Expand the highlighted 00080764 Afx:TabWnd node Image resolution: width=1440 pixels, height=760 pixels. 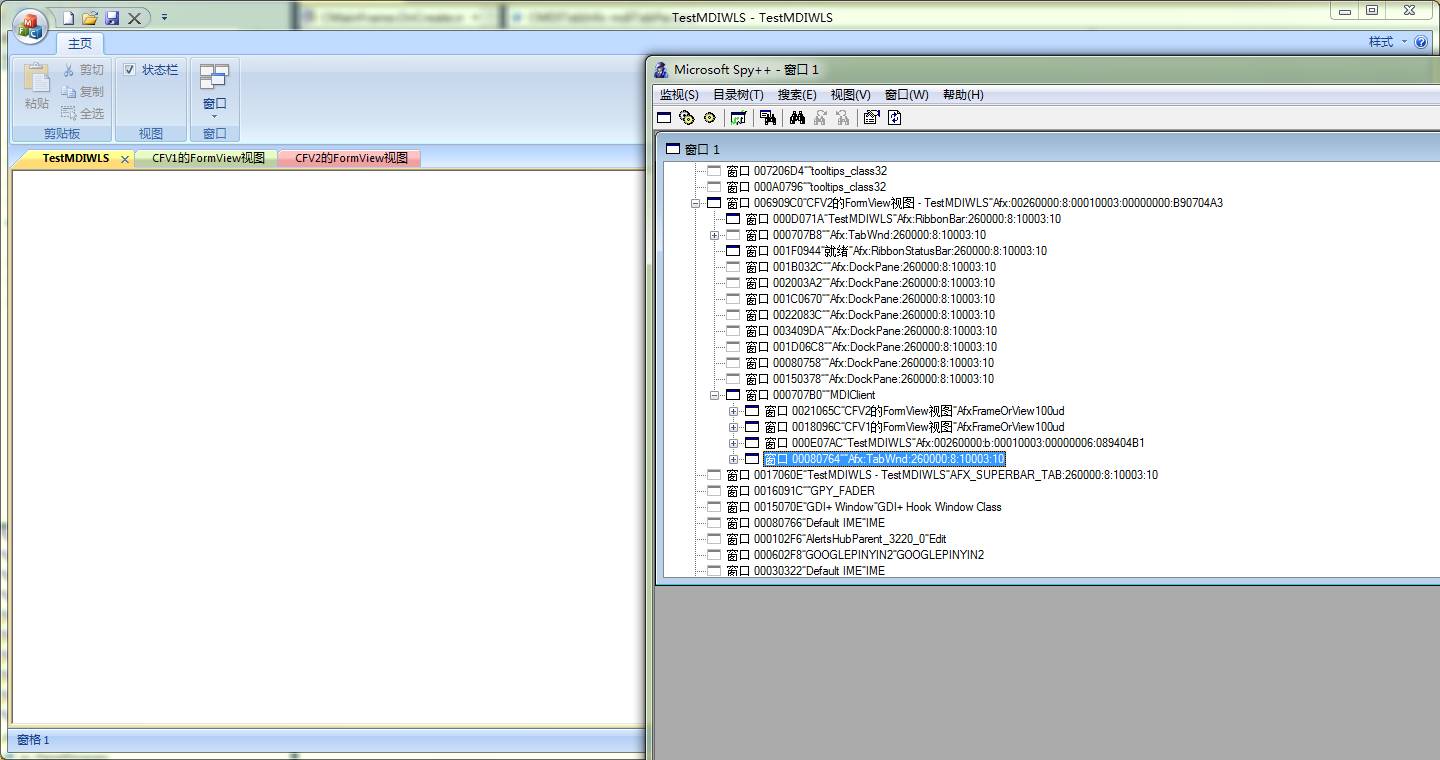tap(733, 459)
